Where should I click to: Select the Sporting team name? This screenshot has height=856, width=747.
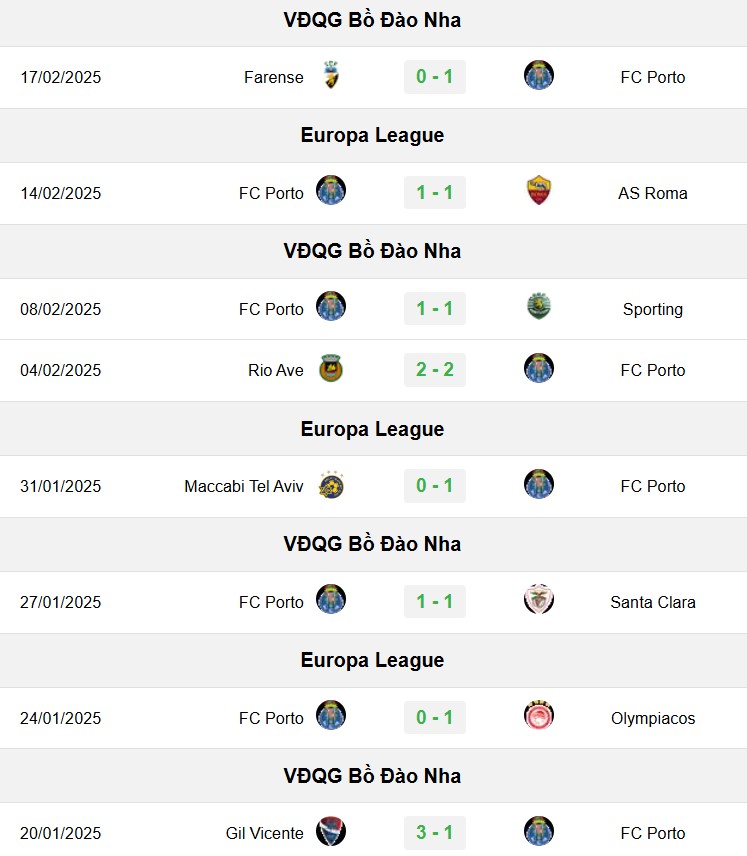[653, 310]
